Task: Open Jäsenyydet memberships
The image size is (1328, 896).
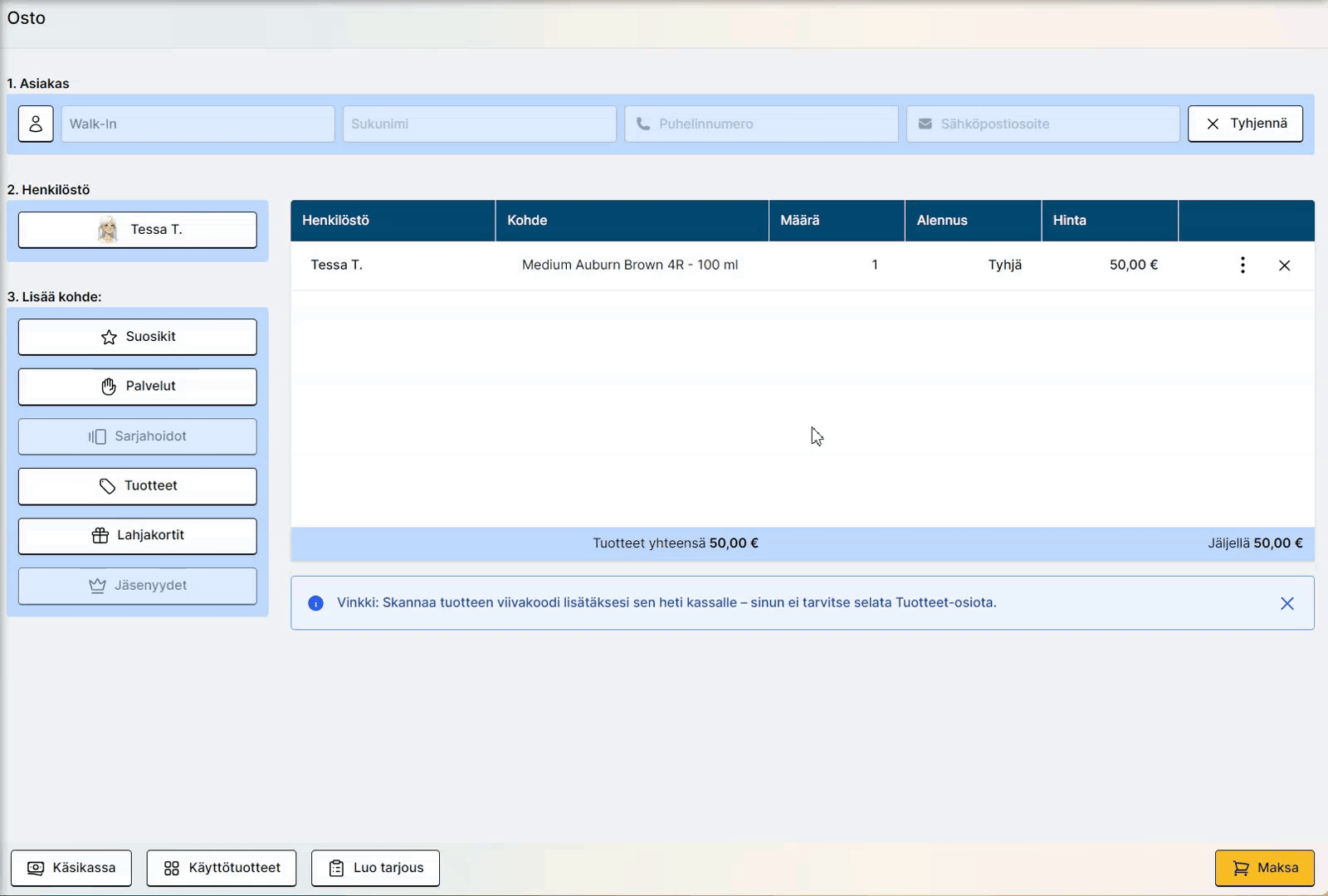Action: click(x=138, y=586)
